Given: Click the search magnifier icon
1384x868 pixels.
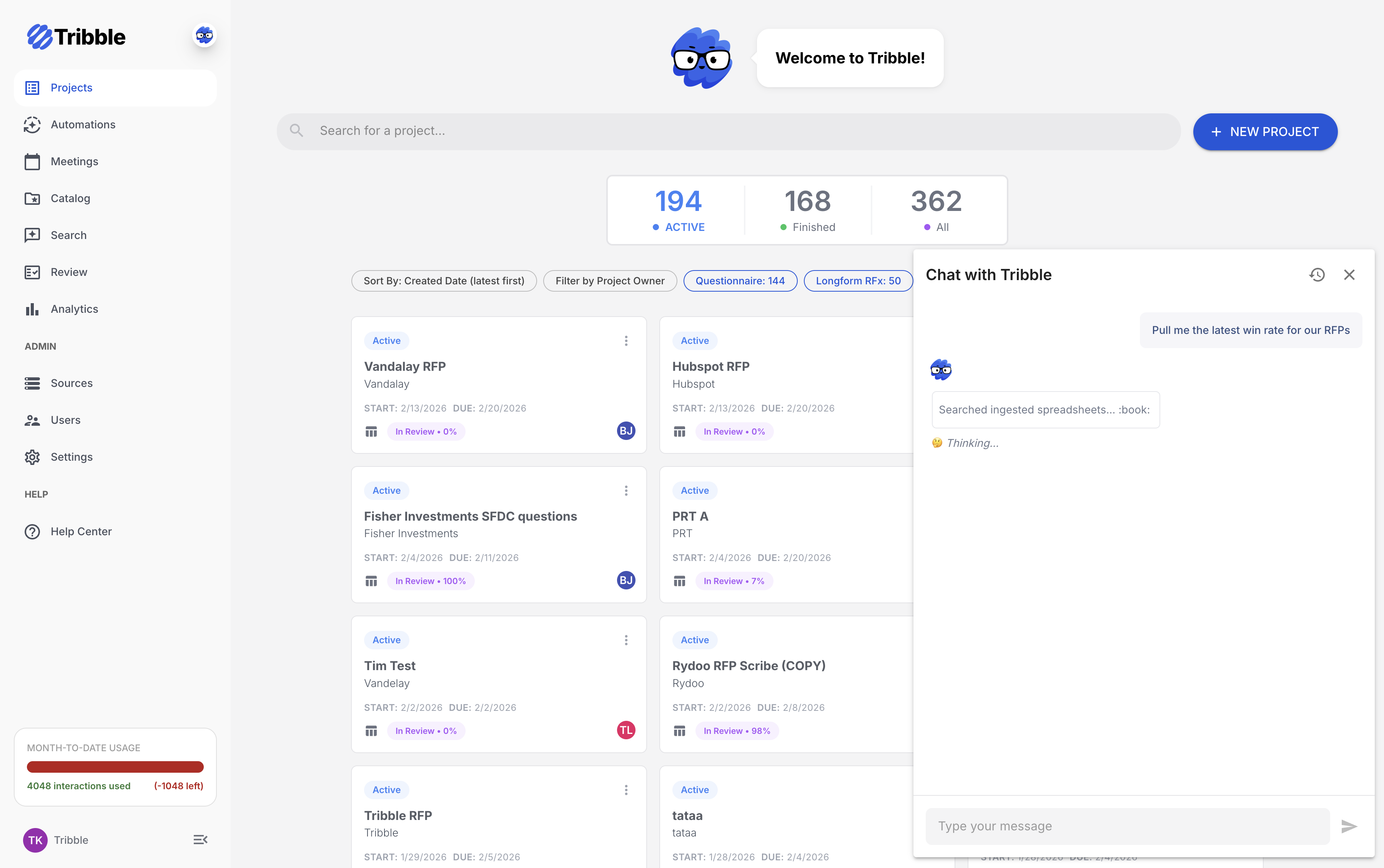Looking at the screenshot, I should point(296,131).
